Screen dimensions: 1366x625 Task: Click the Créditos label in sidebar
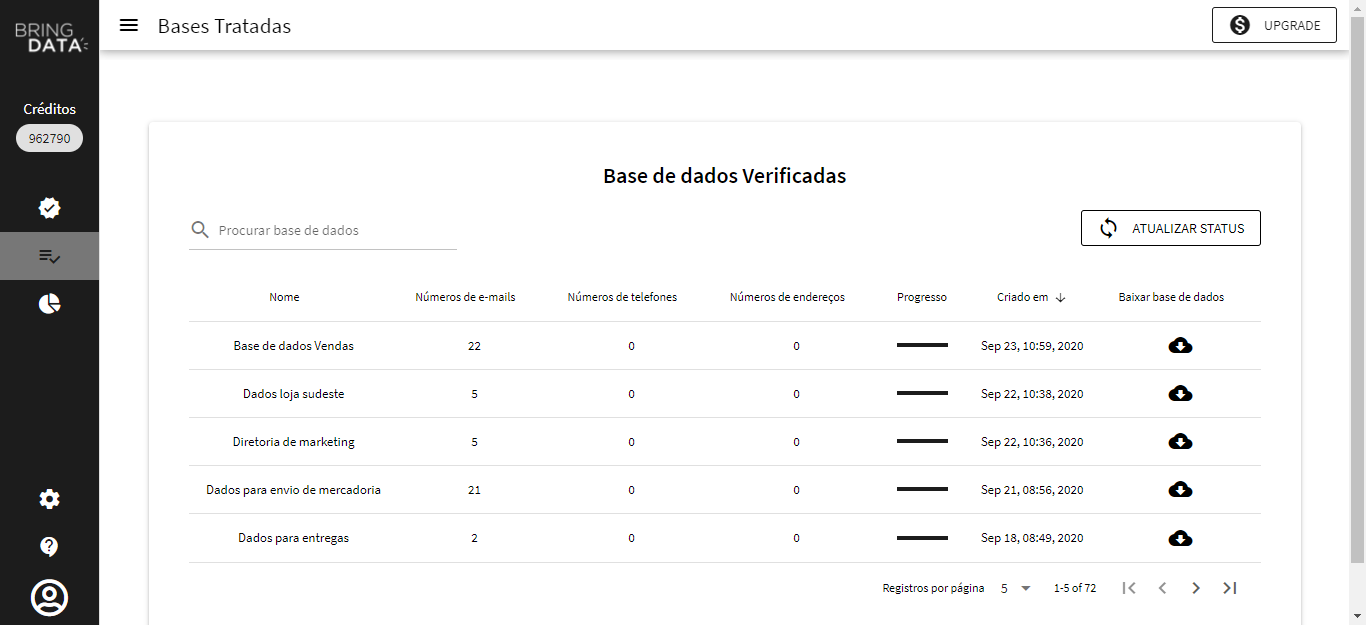[50, 109]
